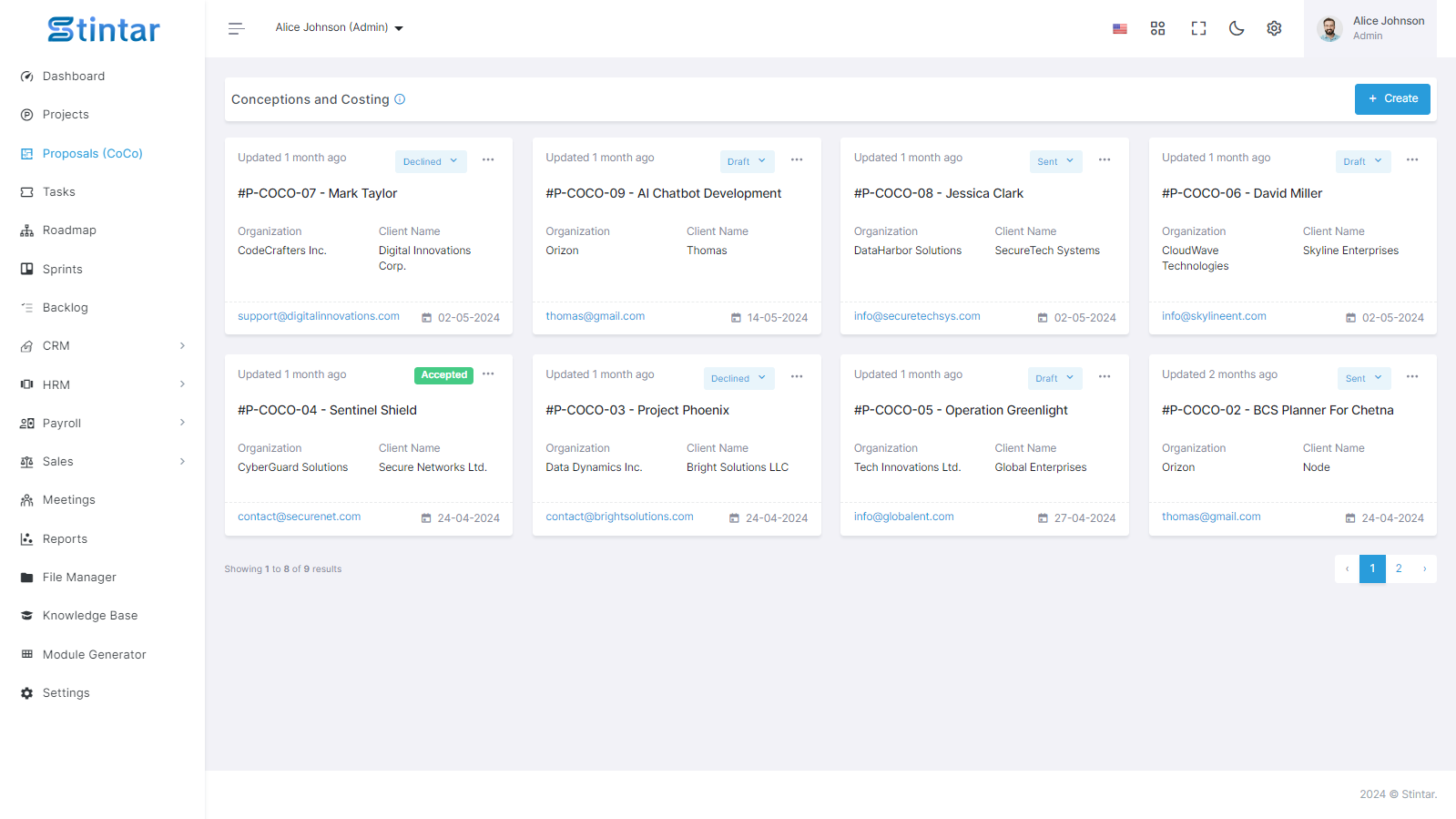Open the apps grid icon in the header
The image size is (1456, 819).
(1157, 28)
